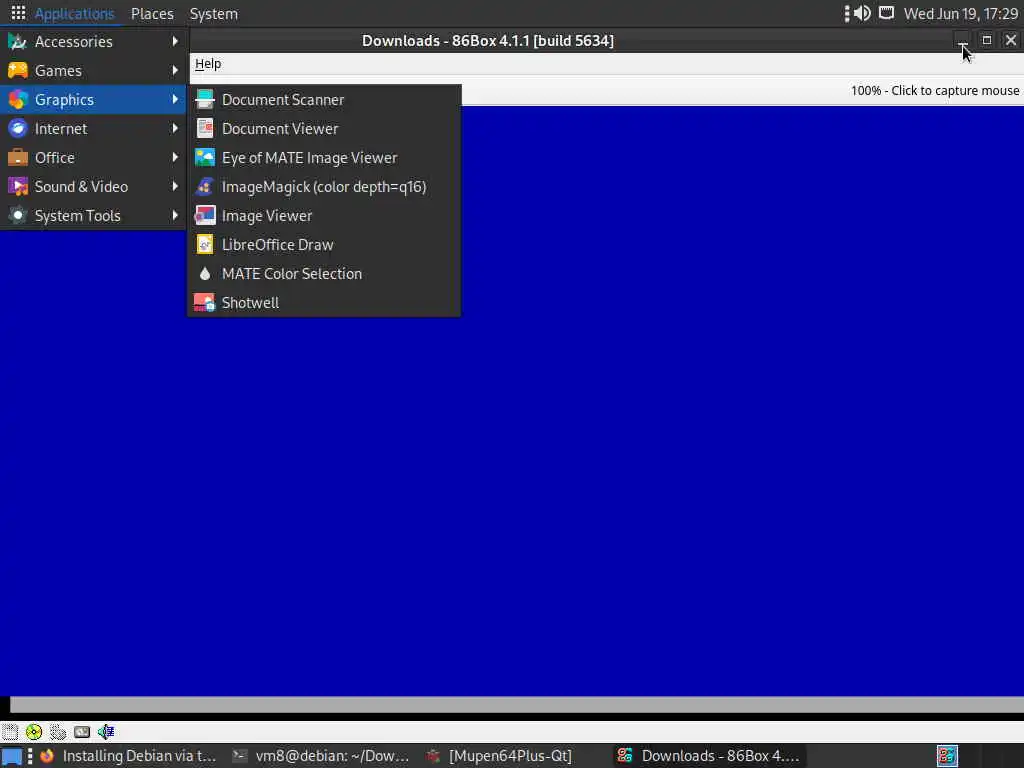Click the volume speaker icon in top panel
This screenshot has width=1024, height=768.
point(862,13)
